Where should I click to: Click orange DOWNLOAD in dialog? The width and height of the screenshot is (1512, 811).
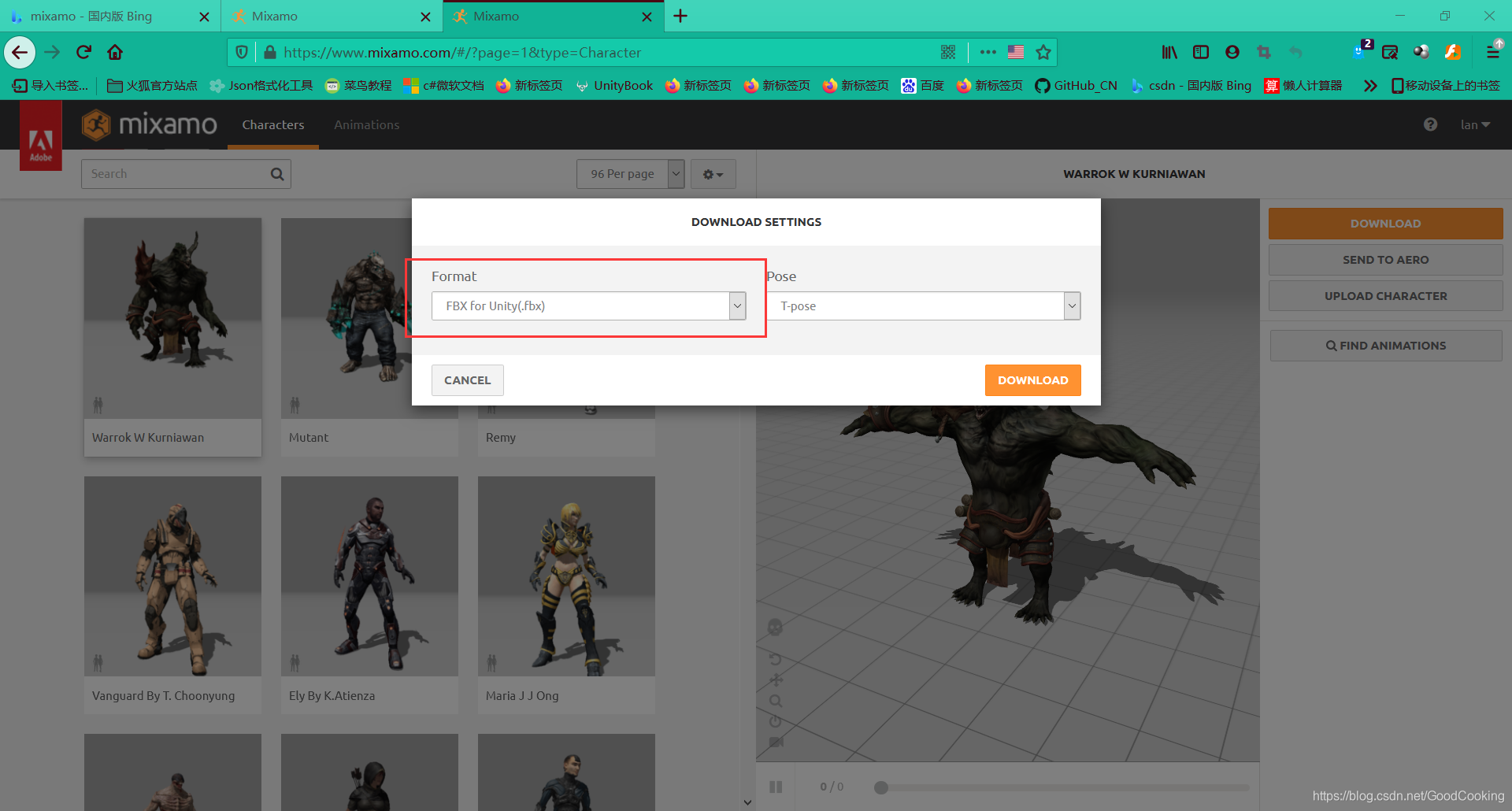[x=1032, y=380]
